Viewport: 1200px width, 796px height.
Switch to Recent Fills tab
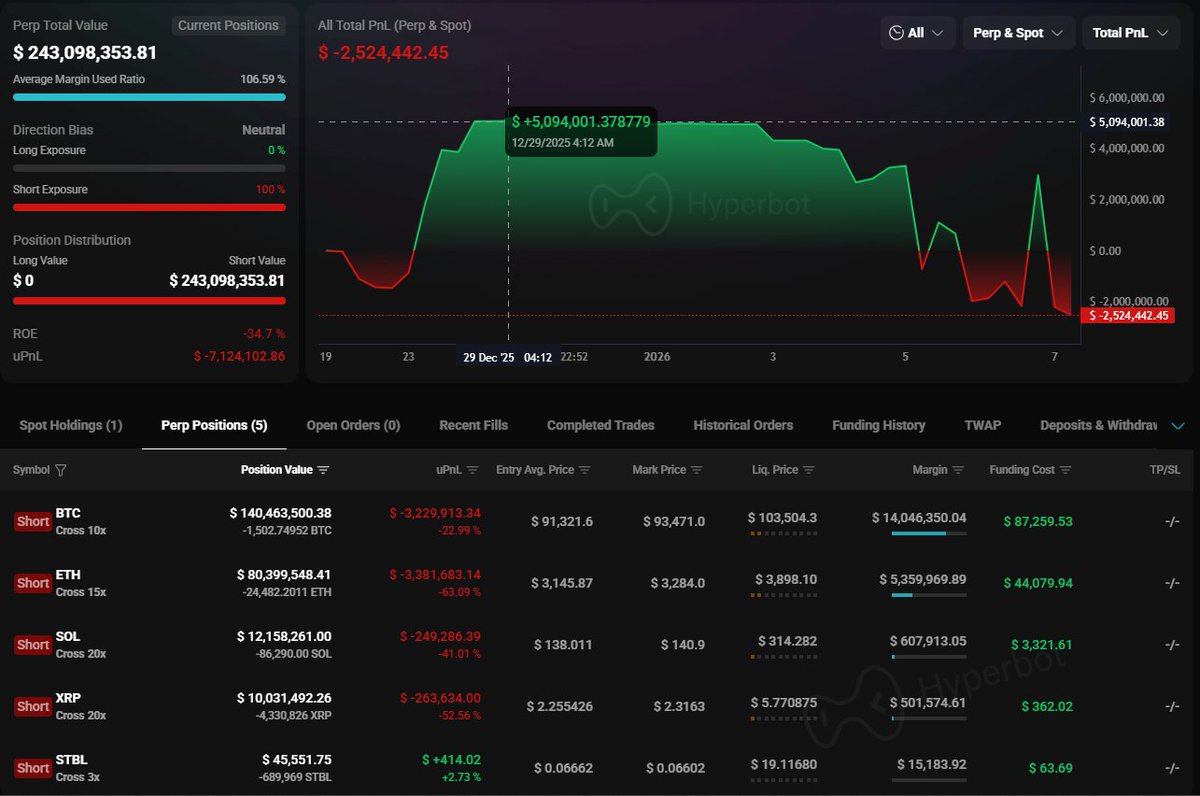tap(474, 425)
